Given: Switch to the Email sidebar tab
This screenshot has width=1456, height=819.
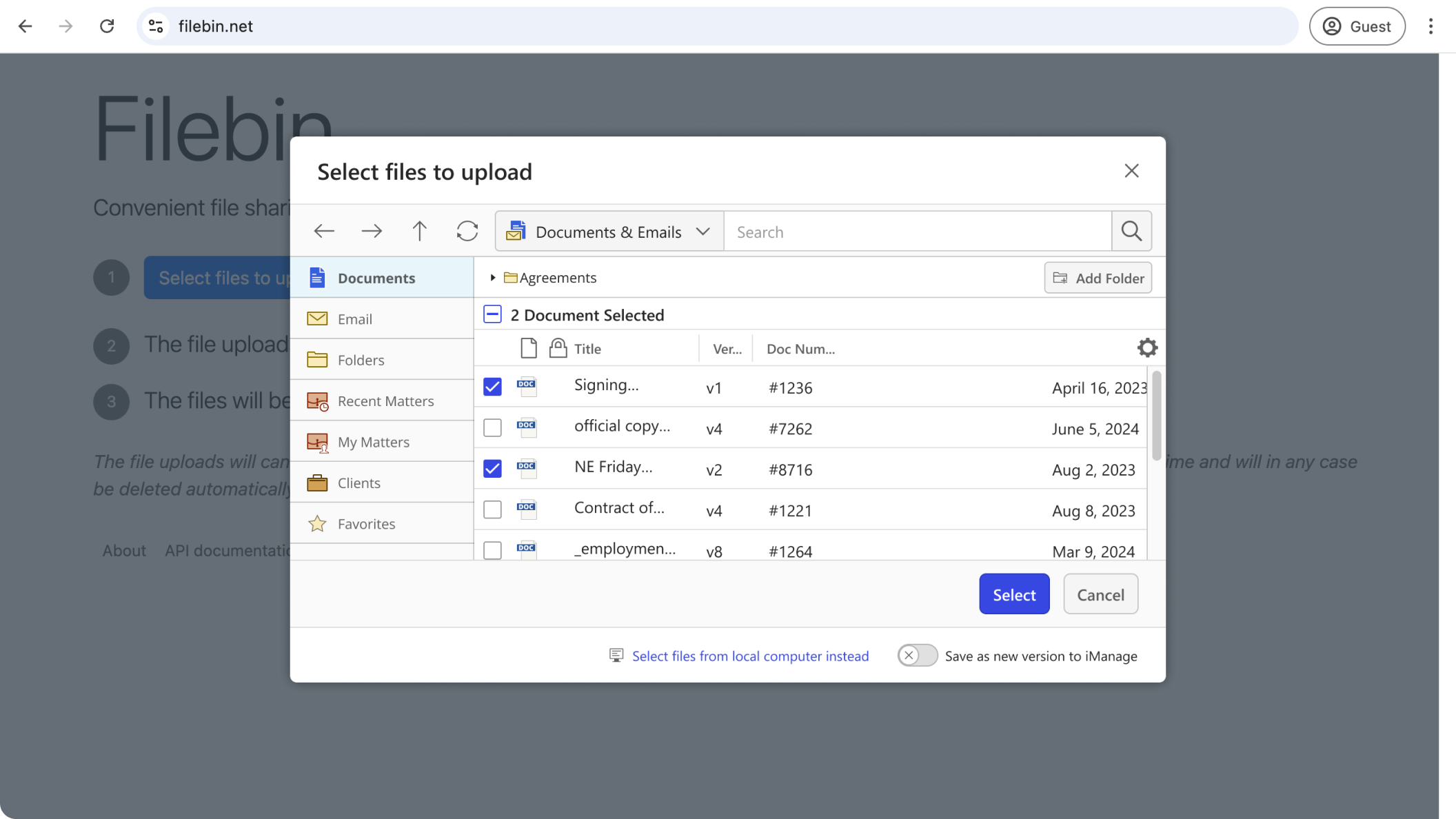Looking at the screenshot, I should (355, 319).
